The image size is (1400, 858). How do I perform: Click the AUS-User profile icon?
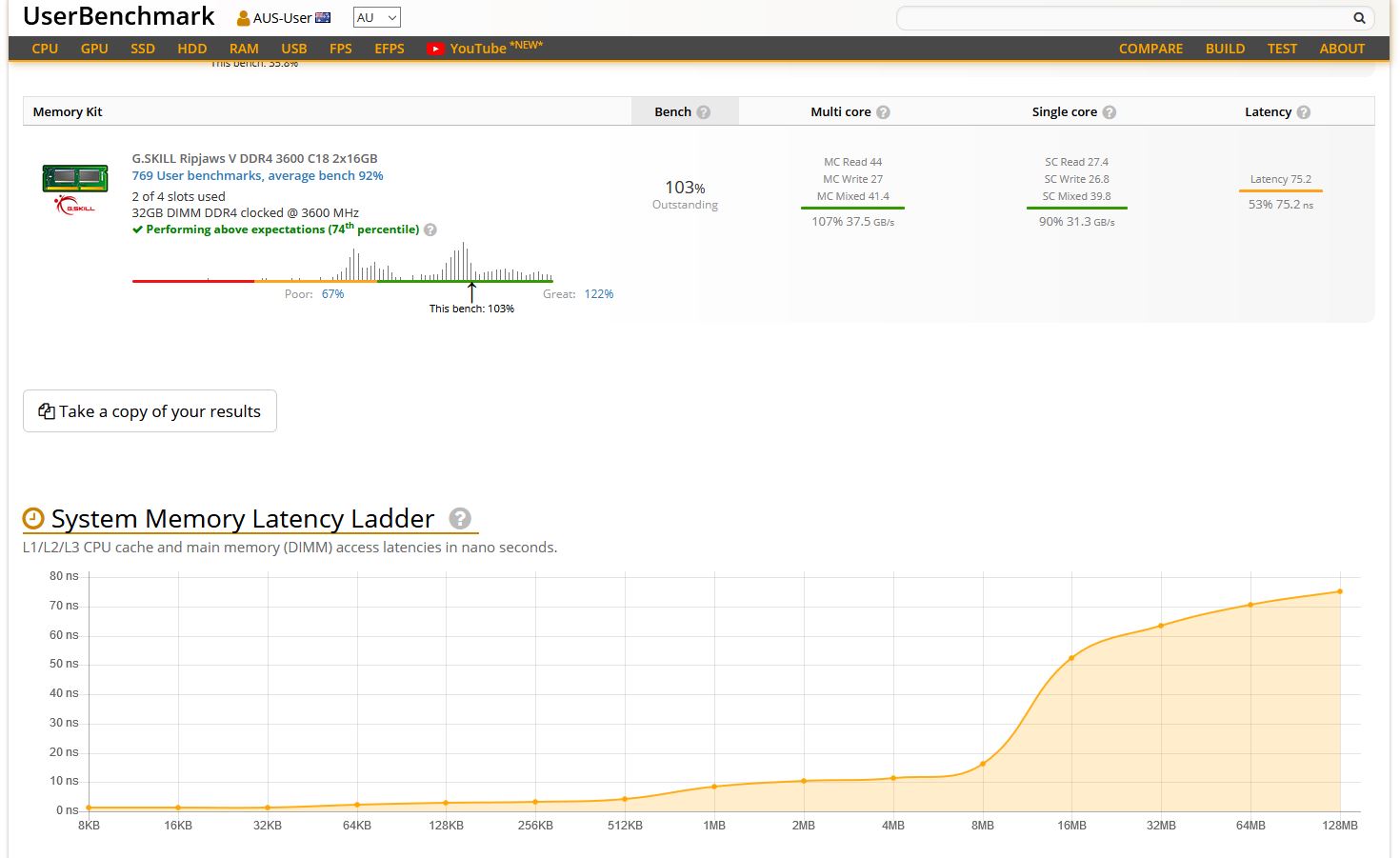[x=243, y=18]
